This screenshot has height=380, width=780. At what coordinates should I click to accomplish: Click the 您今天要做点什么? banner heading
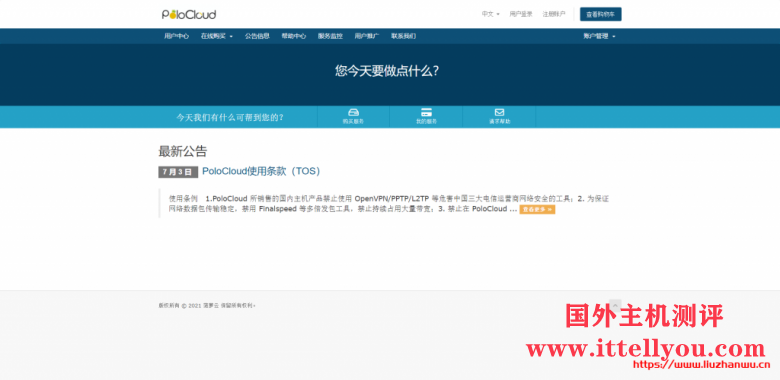[387, 71]
